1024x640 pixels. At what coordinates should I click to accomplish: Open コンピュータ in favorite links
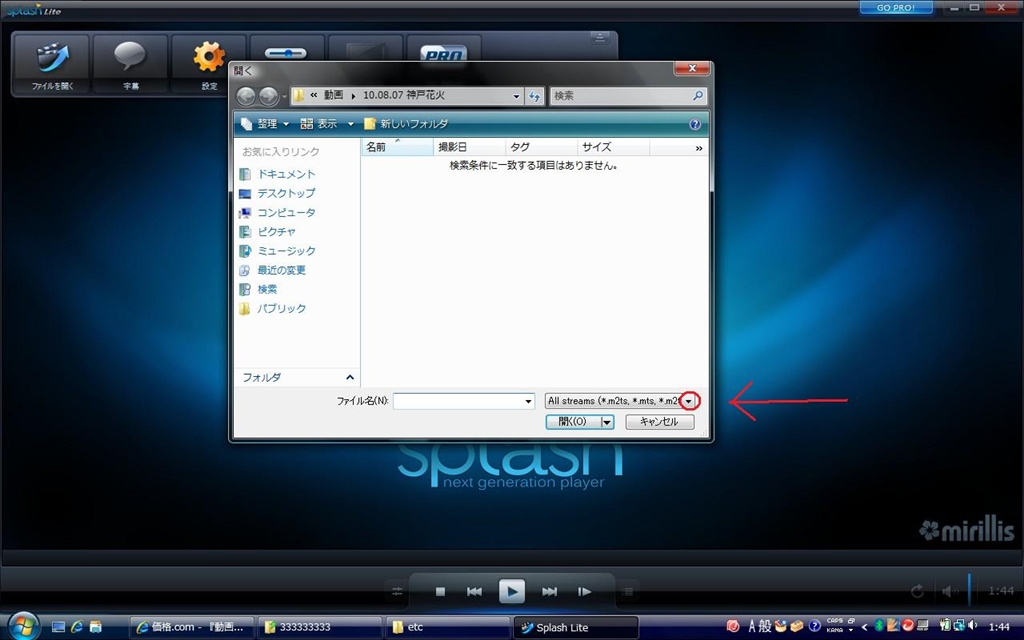278,213
